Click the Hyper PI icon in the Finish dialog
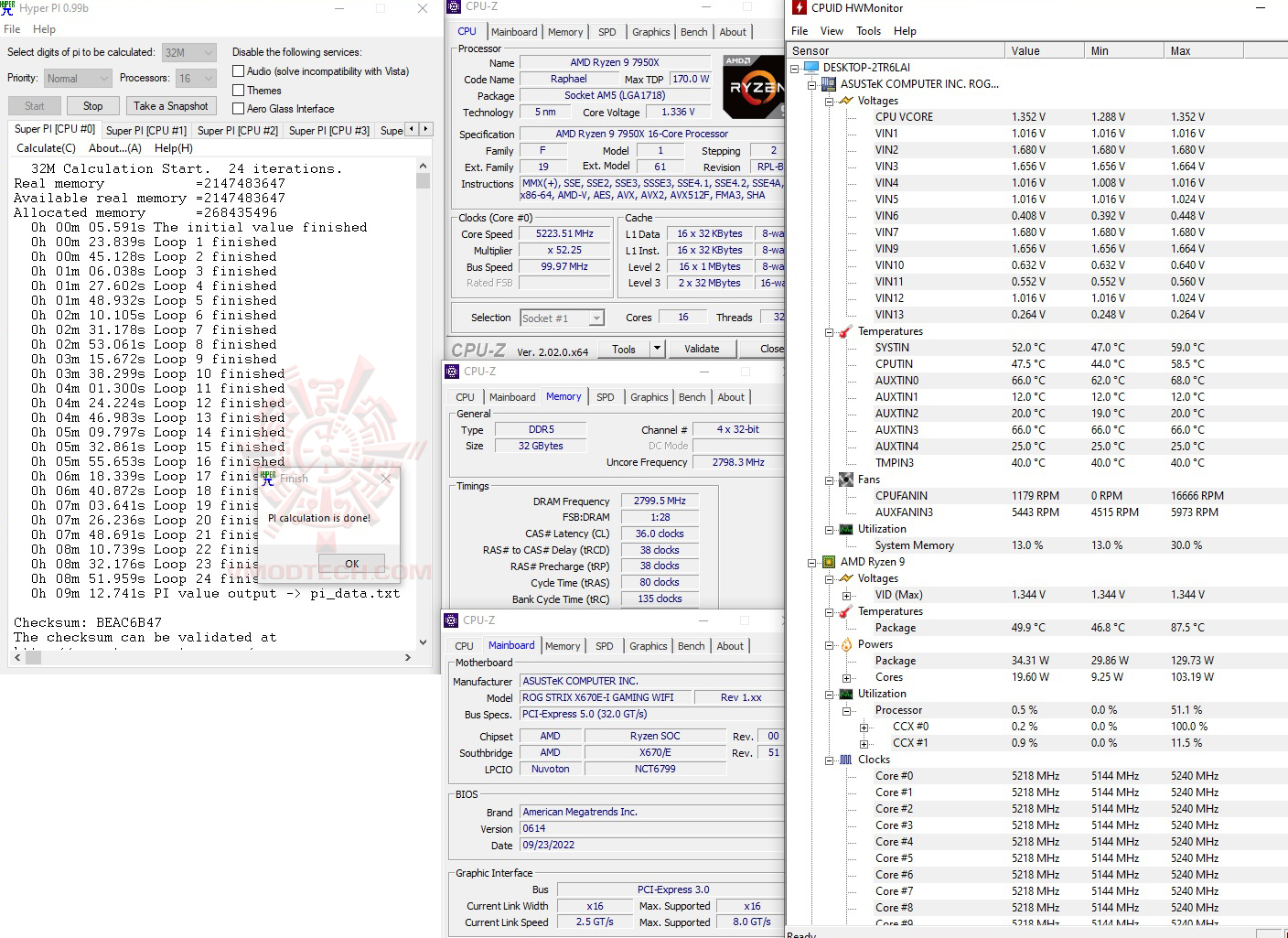 [x=268, y=478]
